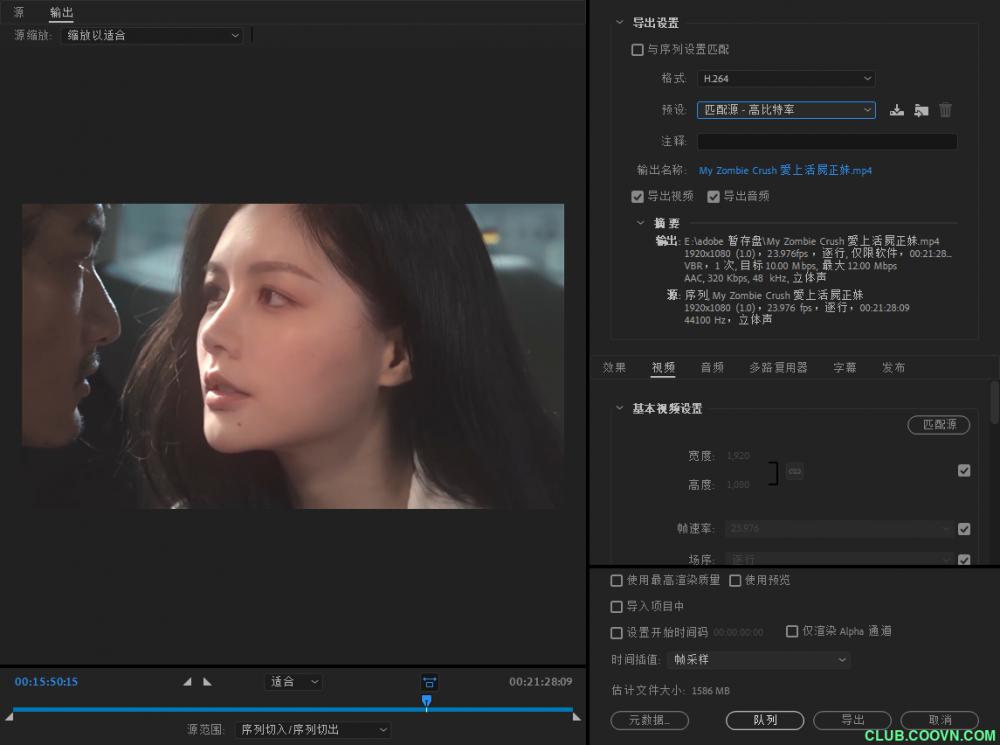Open the 字幕 tab
This screenshot has width=1000, height=745.
844,367
